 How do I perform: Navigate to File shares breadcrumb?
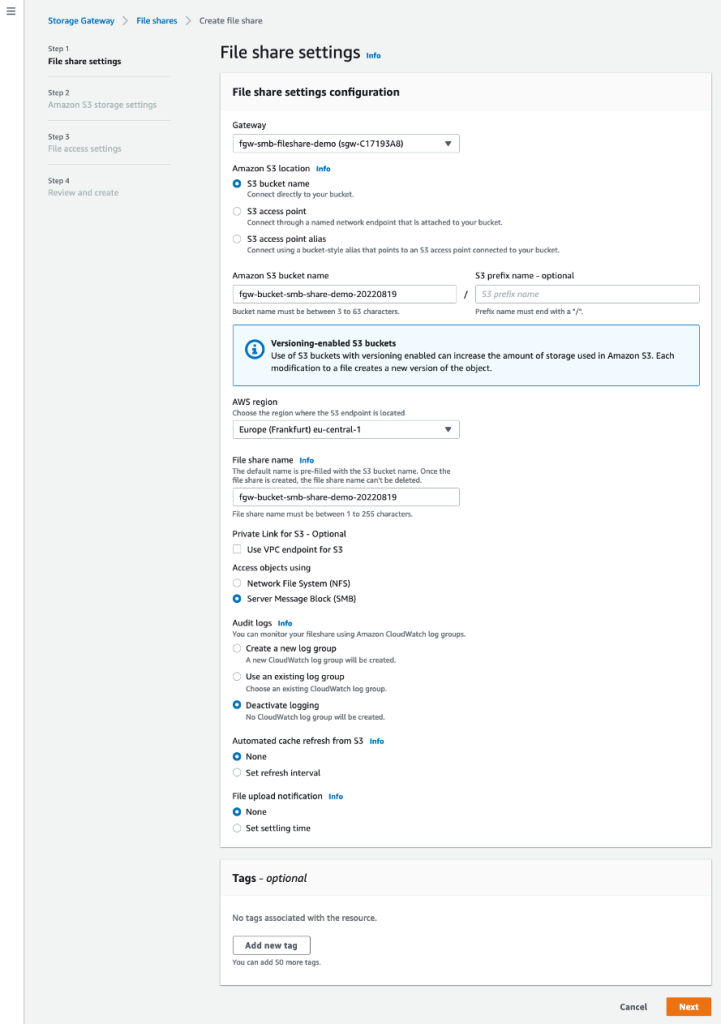[156, 19]
